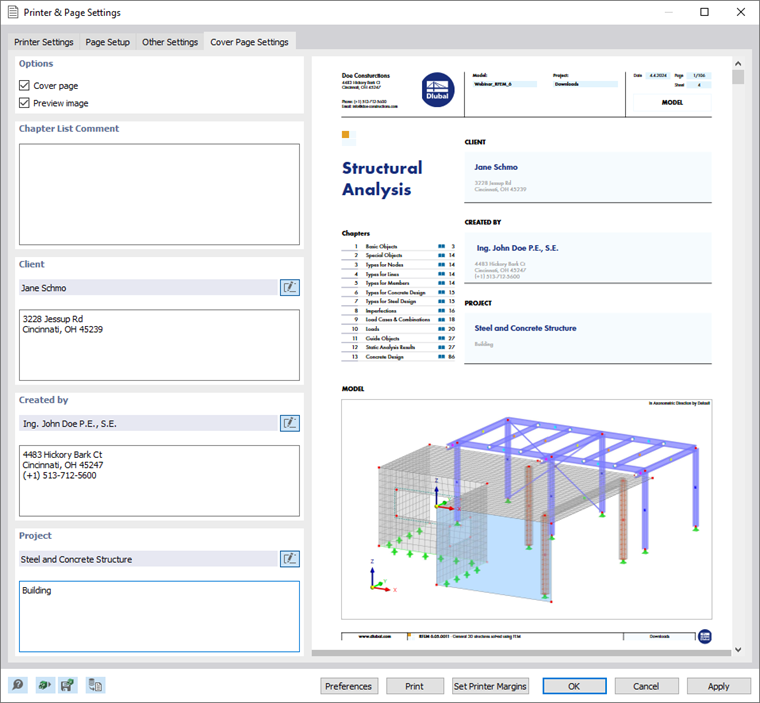Open the edit button beside Ing. John Doe
Viewport: 760px width, 703px height.
290,423
